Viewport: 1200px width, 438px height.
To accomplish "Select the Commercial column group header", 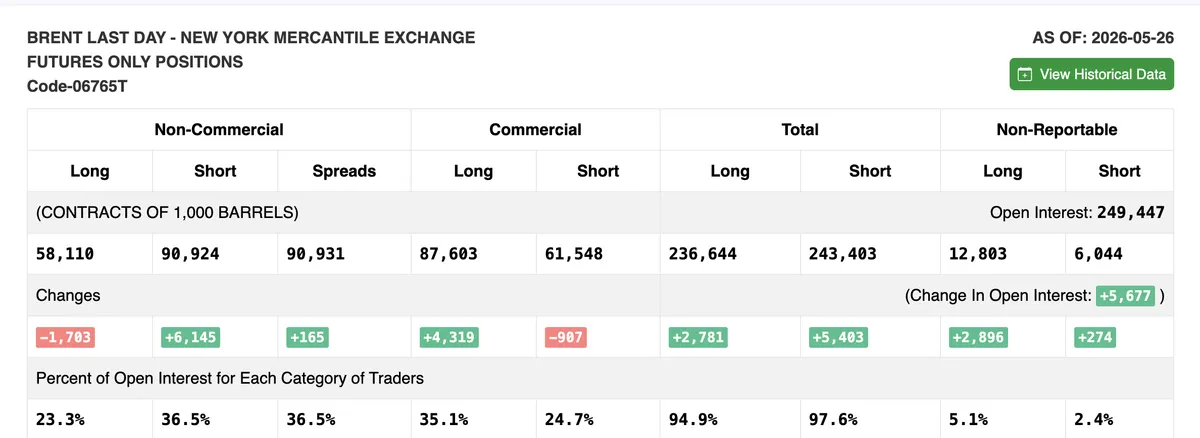I will [x=535, y=130].
